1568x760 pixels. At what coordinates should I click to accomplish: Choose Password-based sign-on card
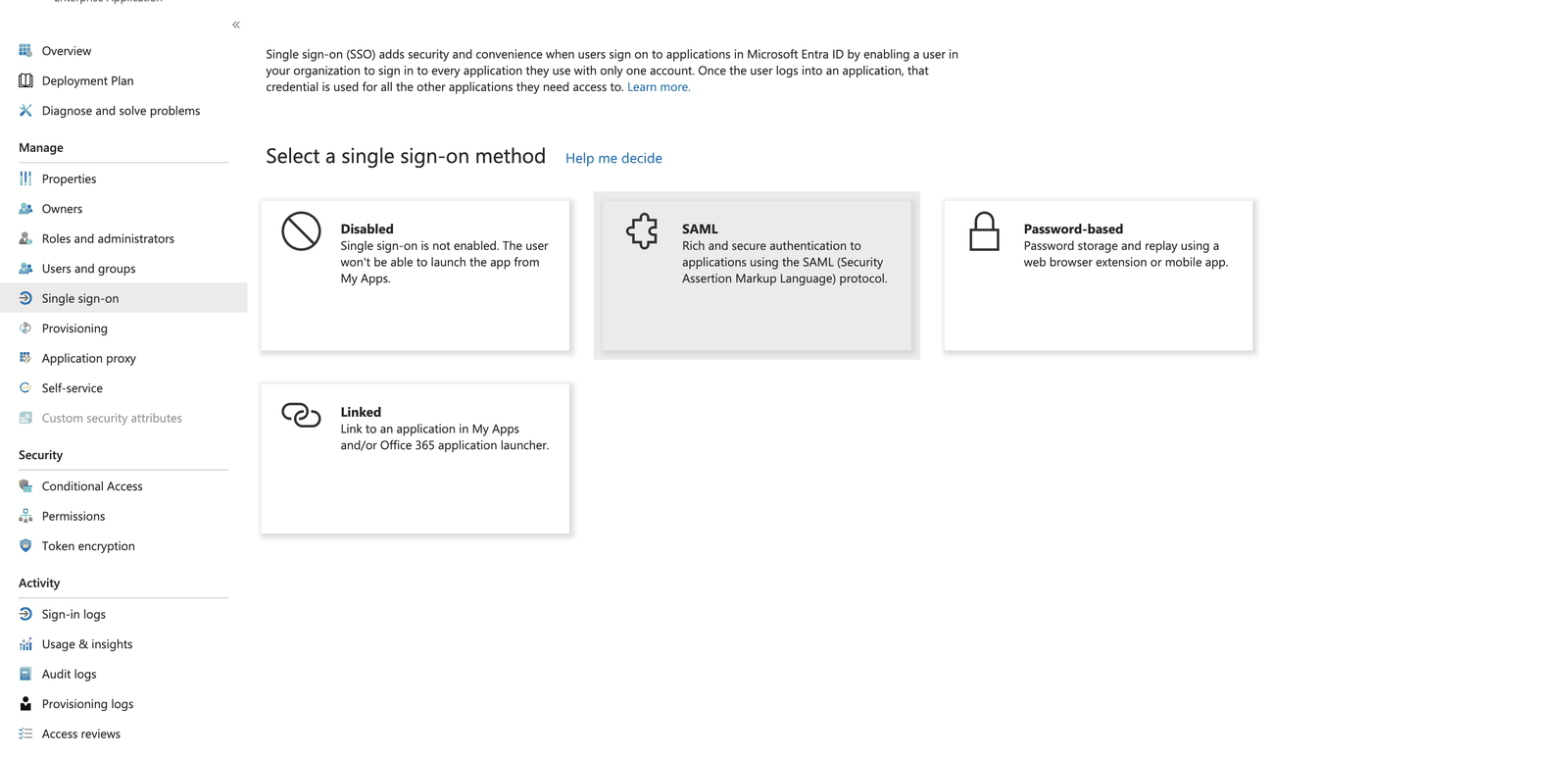(x=1099, y=276)
